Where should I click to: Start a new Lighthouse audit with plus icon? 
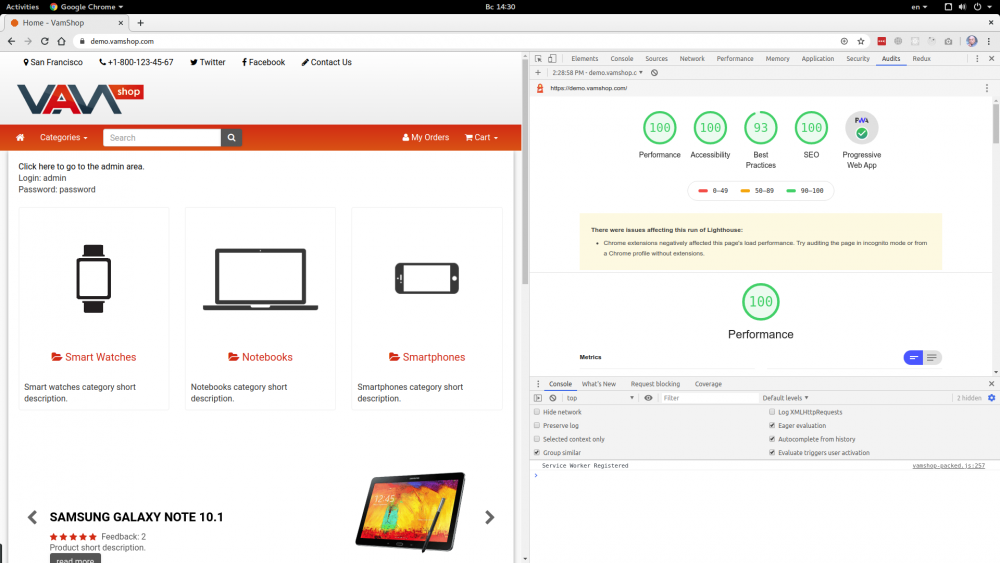538,73
